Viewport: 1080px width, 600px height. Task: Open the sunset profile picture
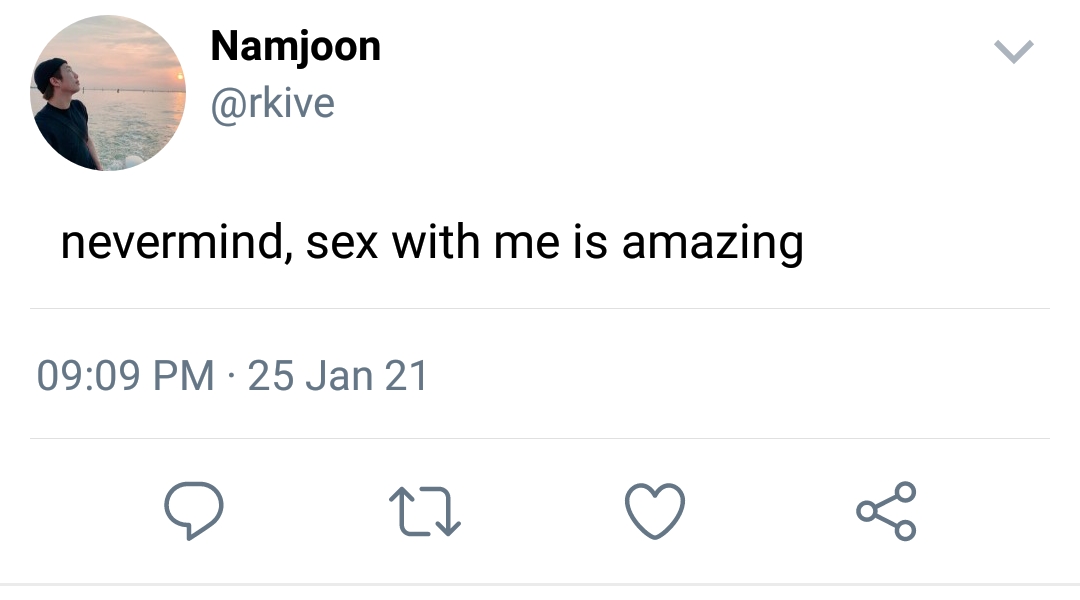point(108,93)
